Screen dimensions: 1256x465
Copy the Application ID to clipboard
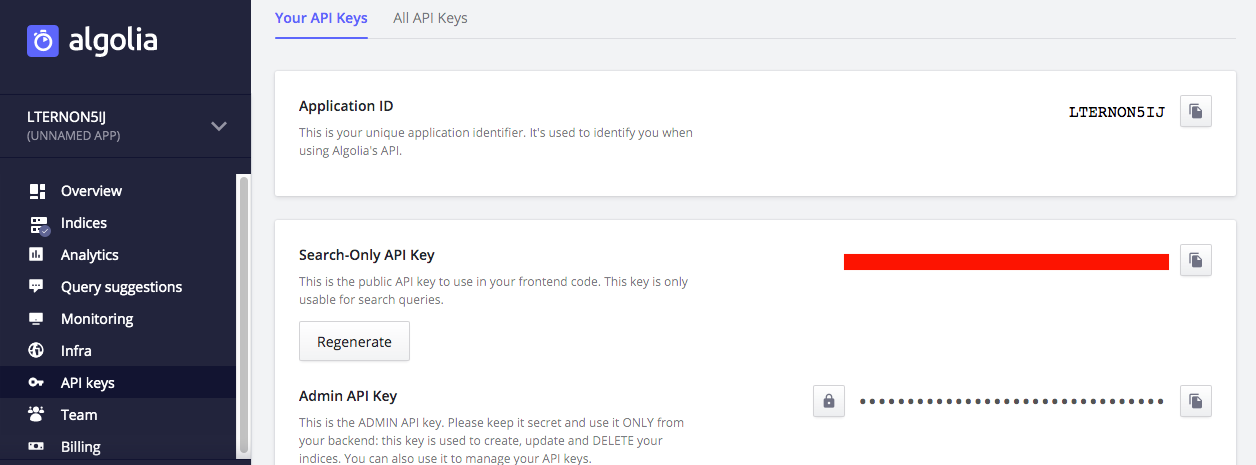1196,111
